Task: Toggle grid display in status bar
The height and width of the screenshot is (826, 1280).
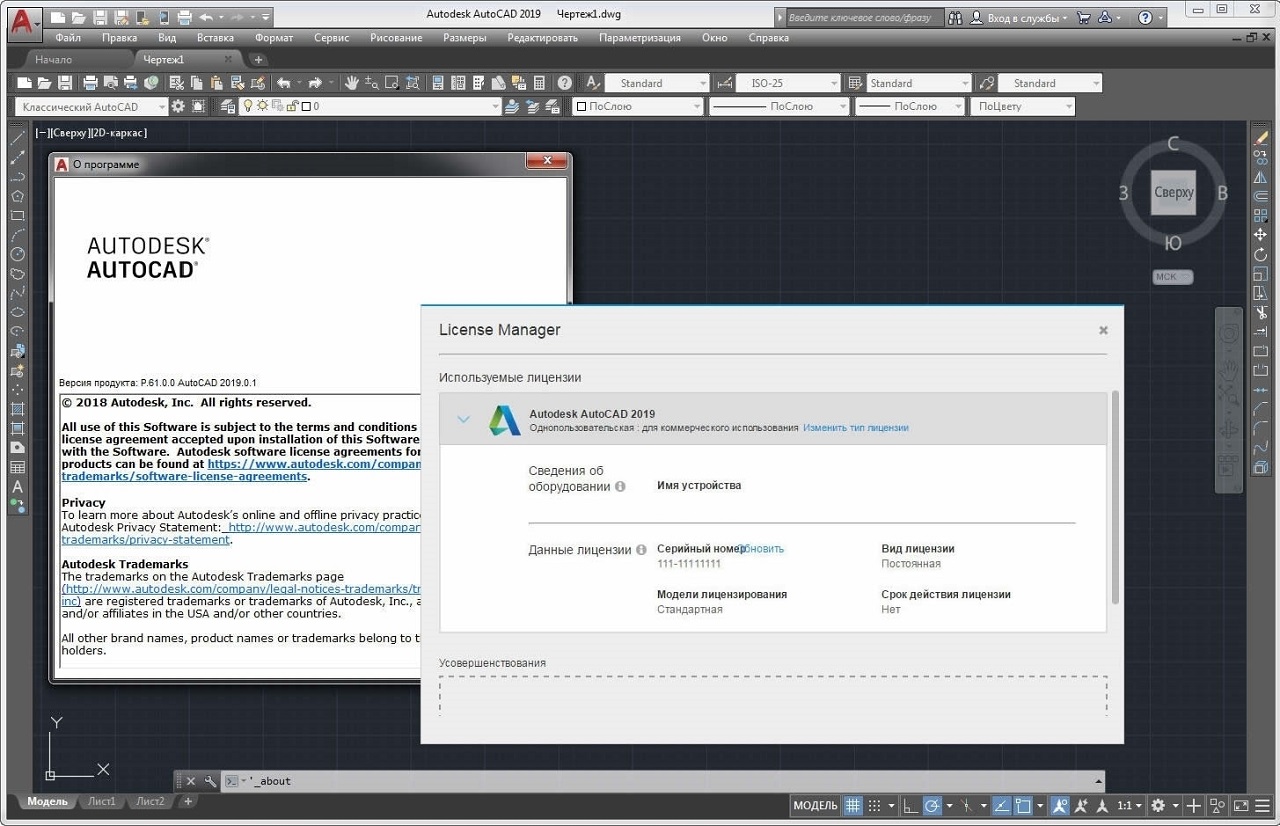Action: [853, 805]
